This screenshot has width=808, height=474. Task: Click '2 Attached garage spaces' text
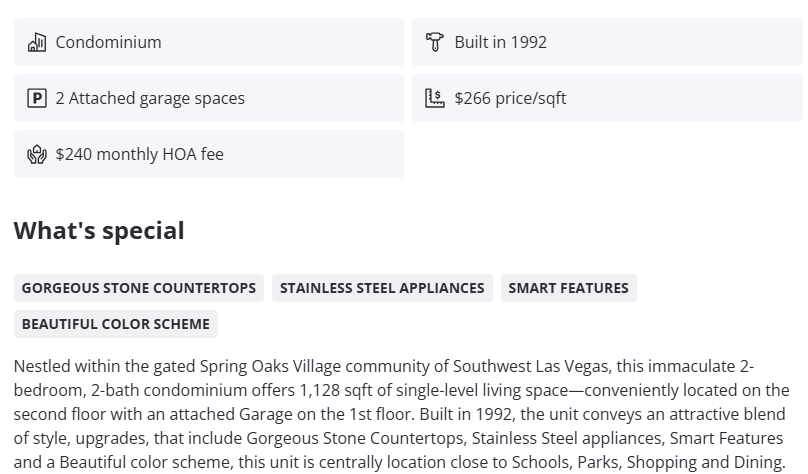pyautogui.click(x=150, y=98)
